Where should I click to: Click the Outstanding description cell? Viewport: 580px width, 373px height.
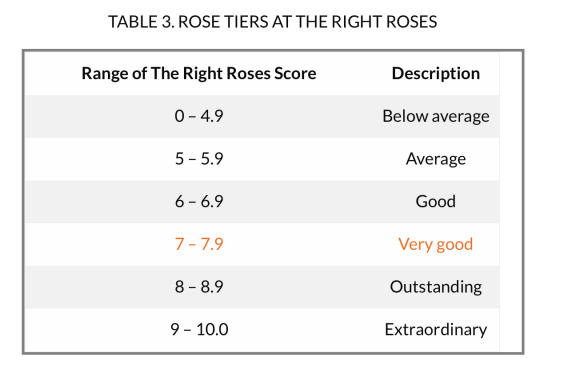(x=436, y=287)
